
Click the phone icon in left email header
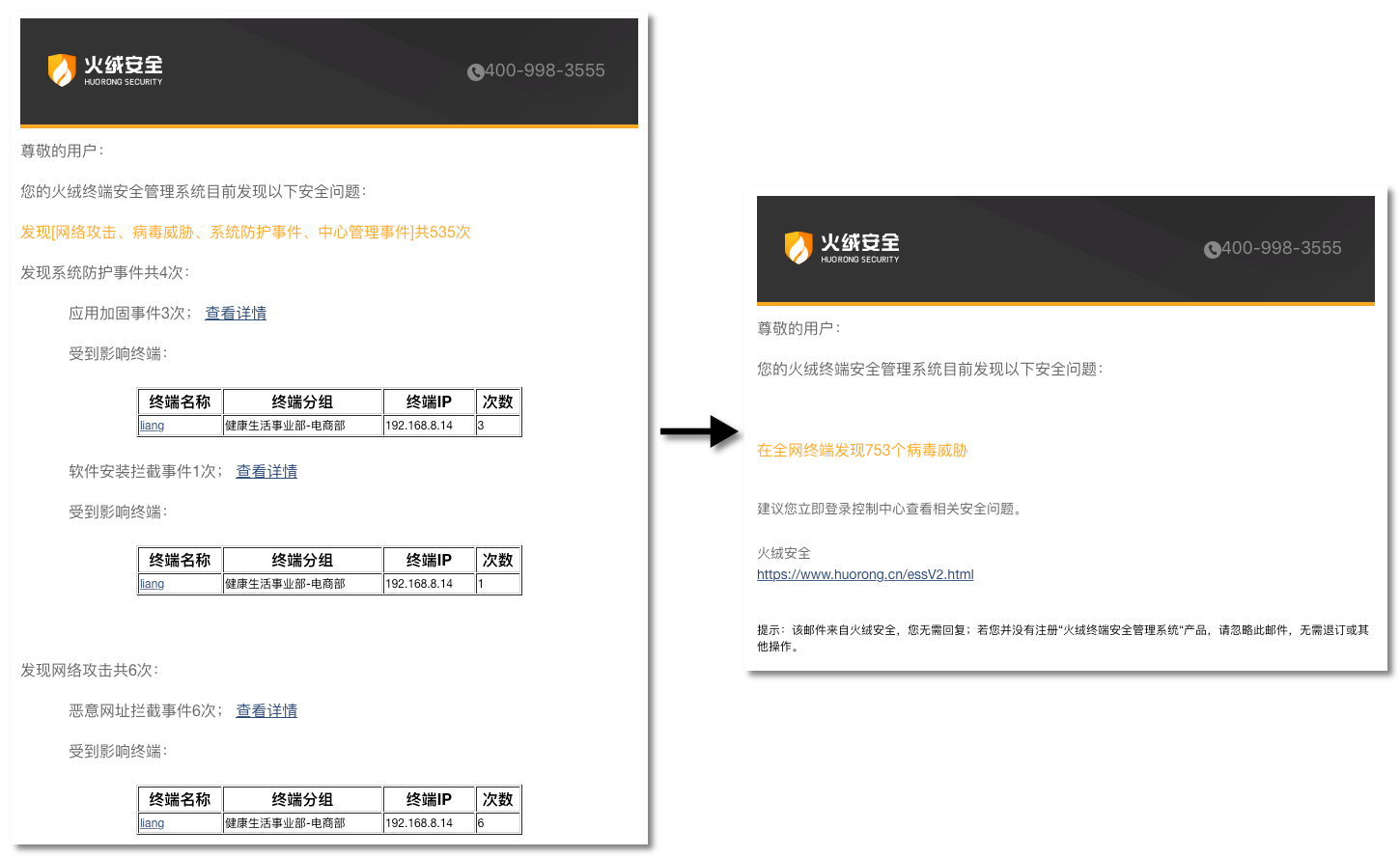coord(475,72)
